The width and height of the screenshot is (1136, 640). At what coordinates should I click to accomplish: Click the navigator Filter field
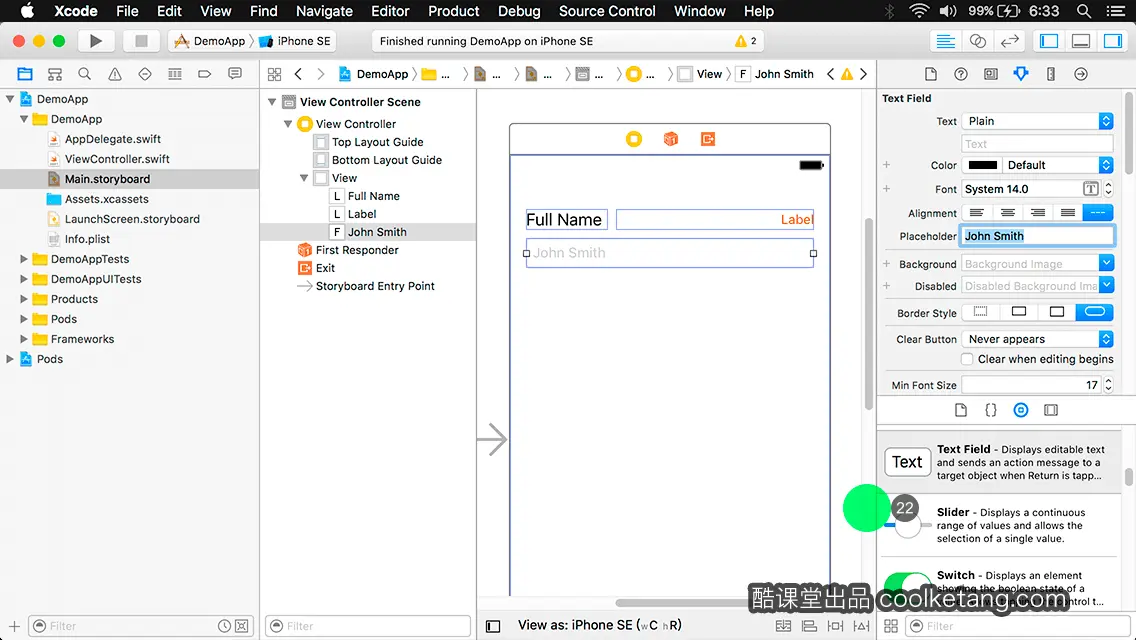[x=141, y=626]
